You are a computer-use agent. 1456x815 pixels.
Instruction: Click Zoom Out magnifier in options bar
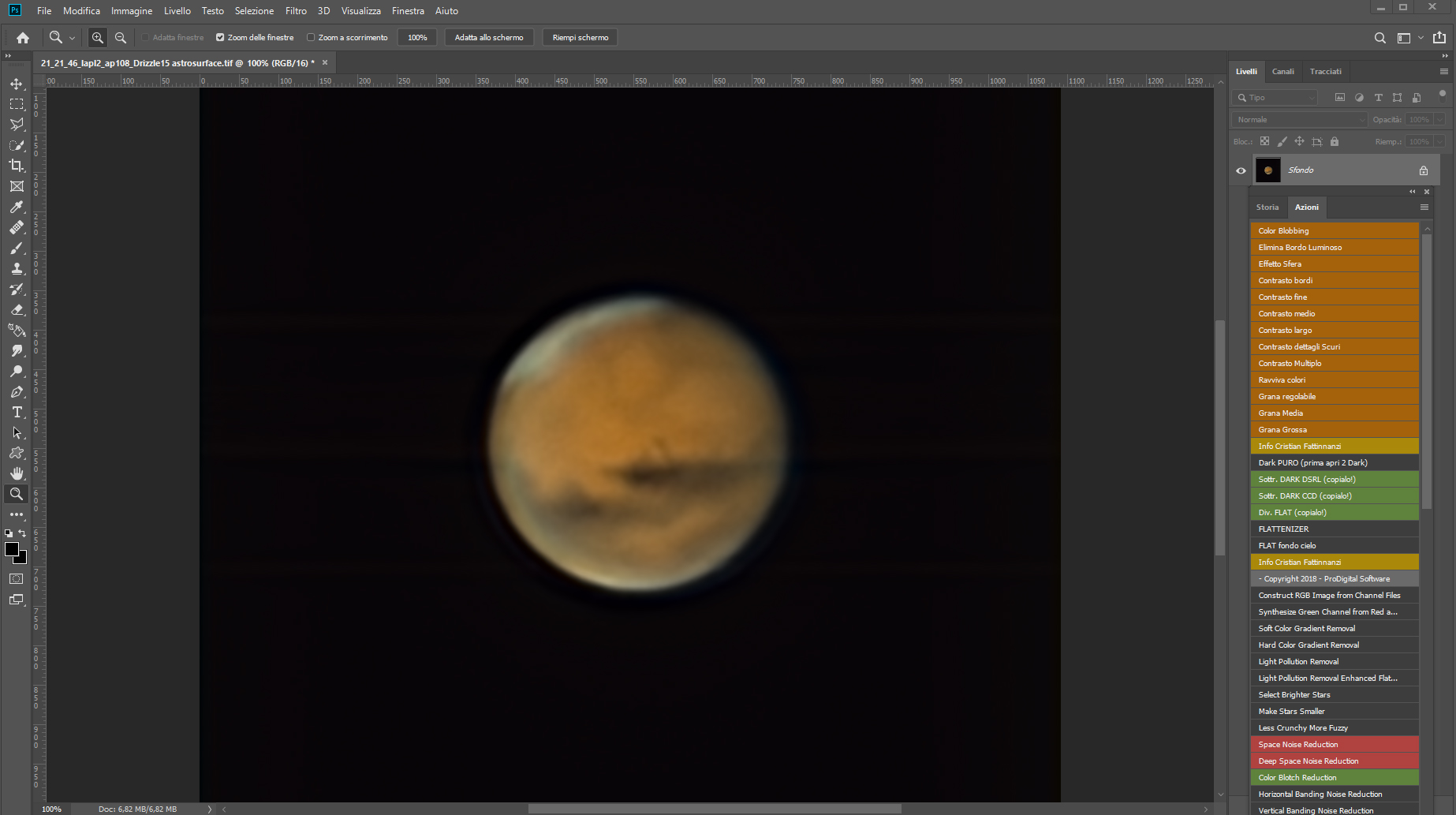pyautogui.click(x=121, y=37)
